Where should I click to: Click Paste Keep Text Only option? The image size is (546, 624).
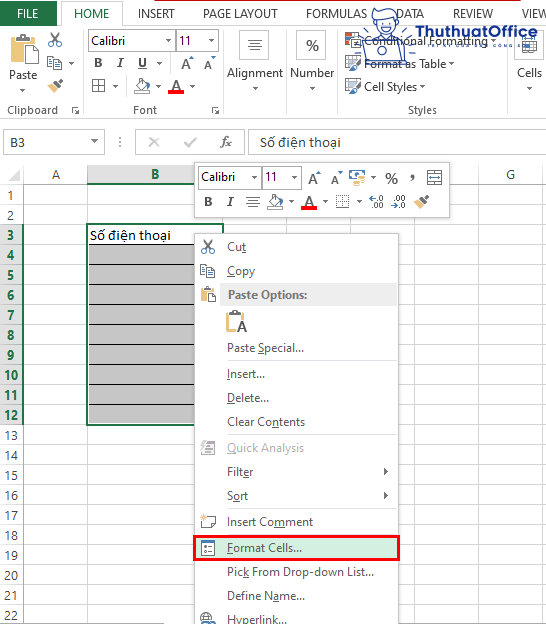(x=236, y=322)
